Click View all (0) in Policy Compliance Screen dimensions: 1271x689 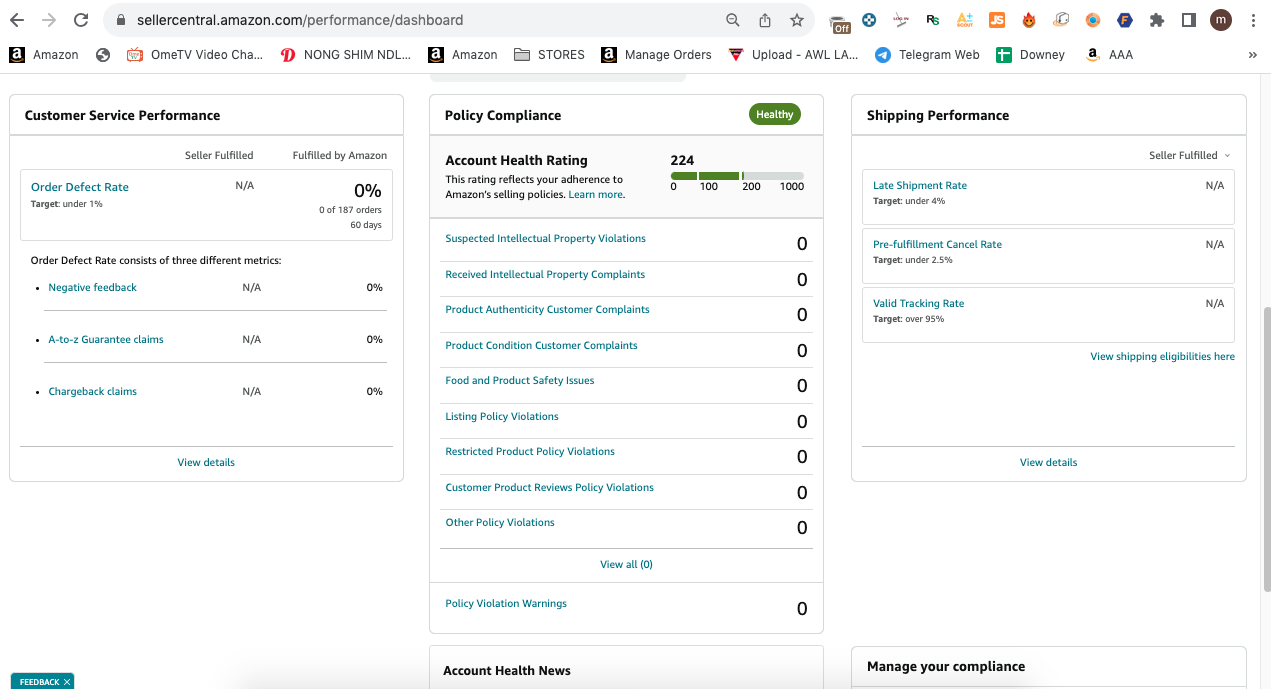click(x=626, y=564)
